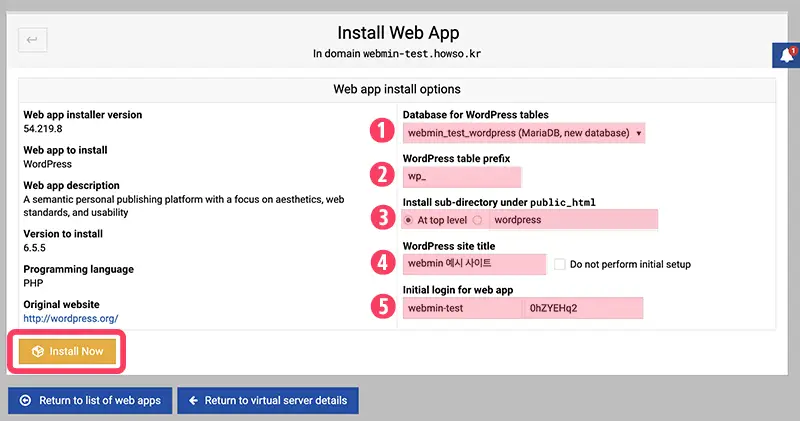Viewport: 800px width, 421px height.
Task: Click the PHP programming language value
Action: click(33, 283)
